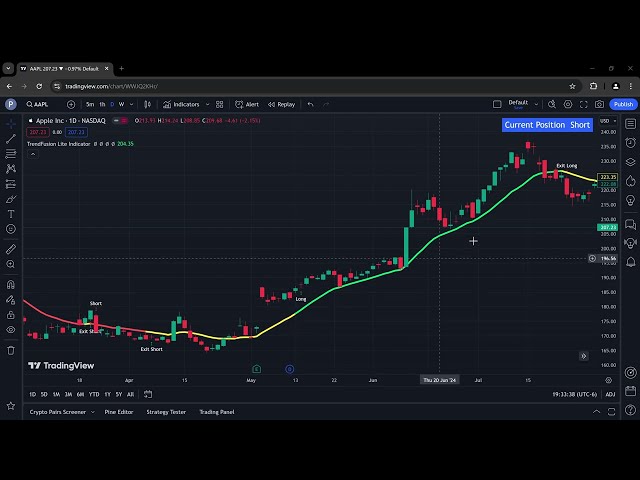
Task: Open the USD currency dropdown
Action: (x=608, y=121)
